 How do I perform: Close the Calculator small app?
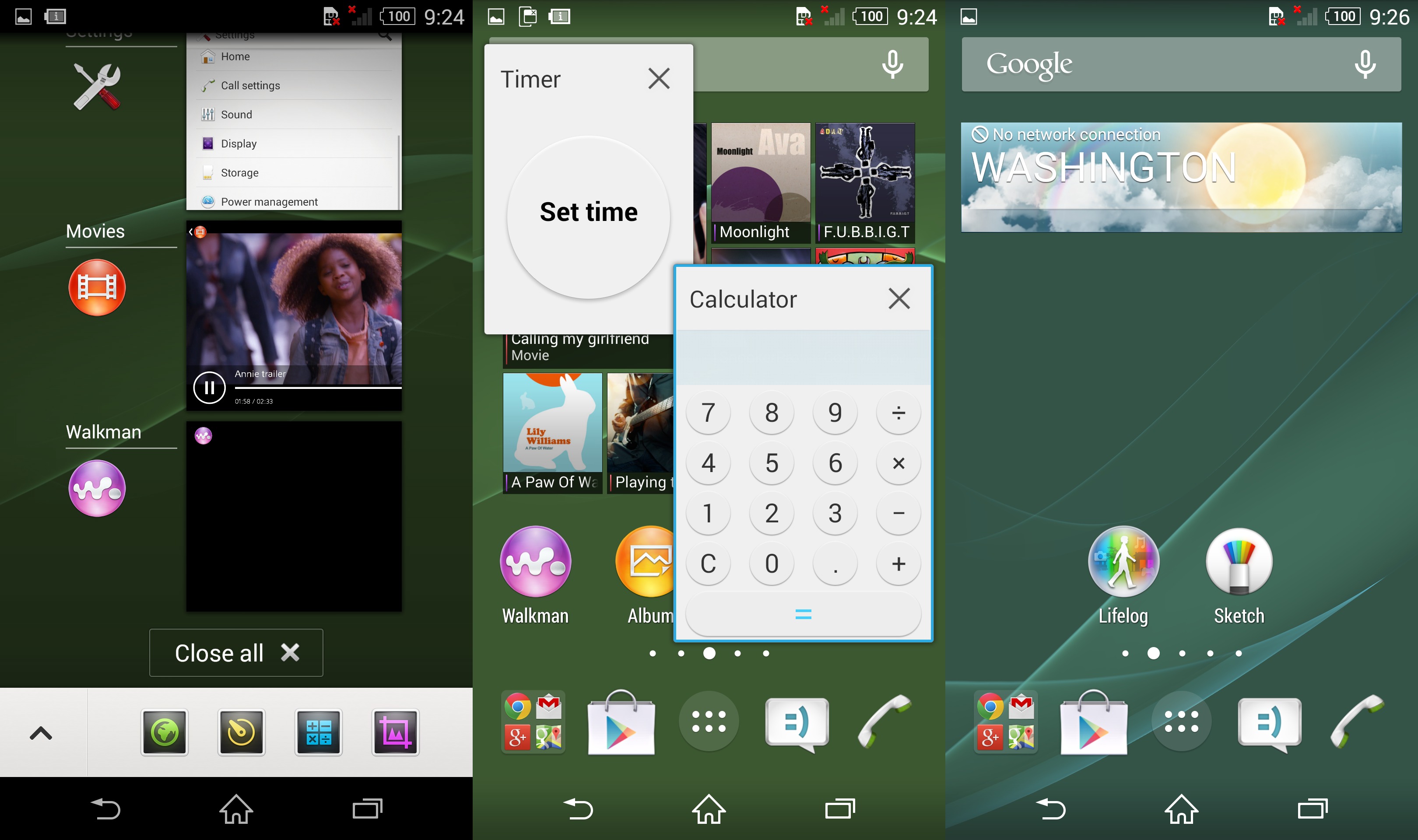coord(899,298)
